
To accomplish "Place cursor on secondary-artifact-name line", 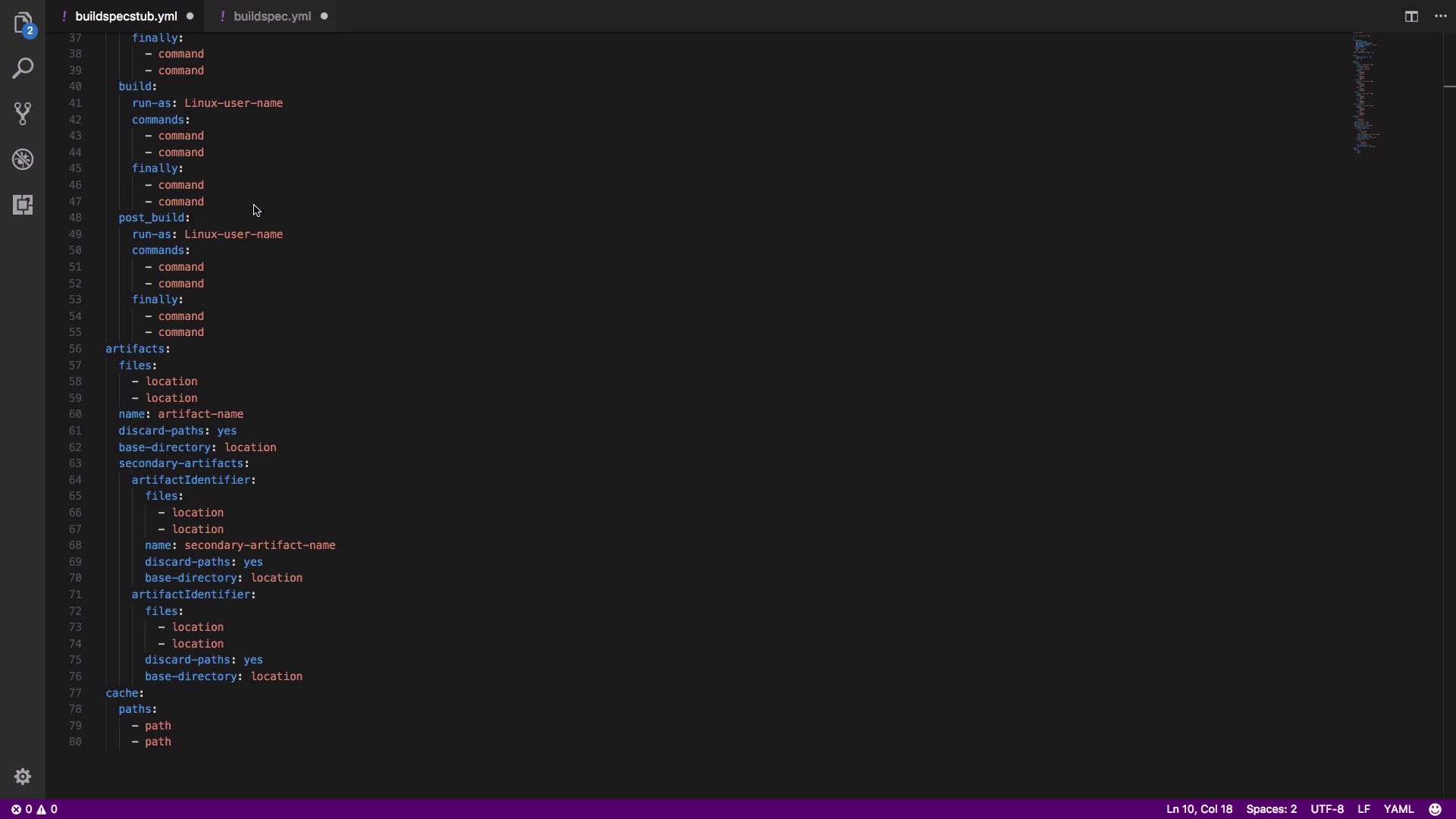I will [x=240, y=545].
